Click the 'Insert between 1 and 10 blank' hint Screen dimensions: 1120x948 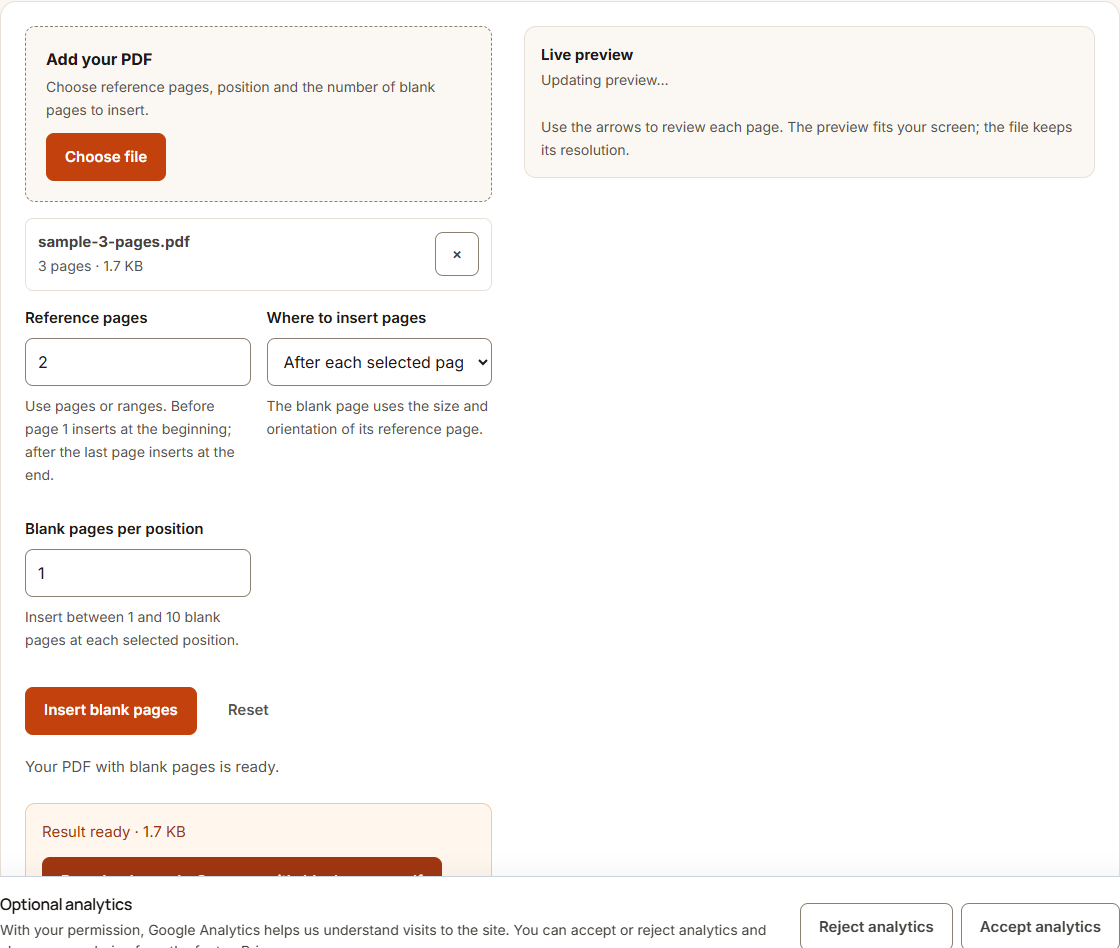[132, 629]
